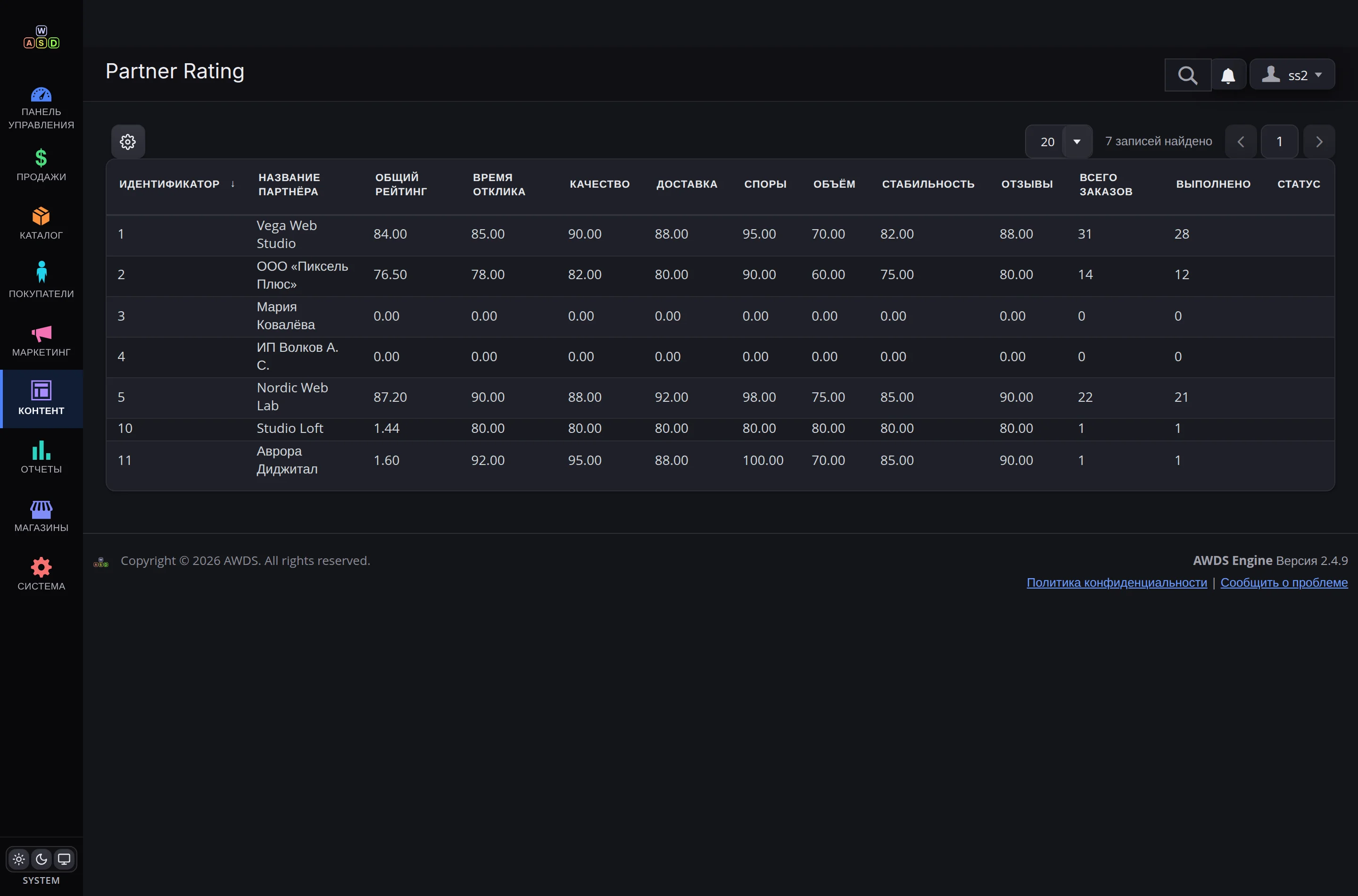Click the page number 1 field
This screenshot has width=1358, height=896.
coord(1280,142)
